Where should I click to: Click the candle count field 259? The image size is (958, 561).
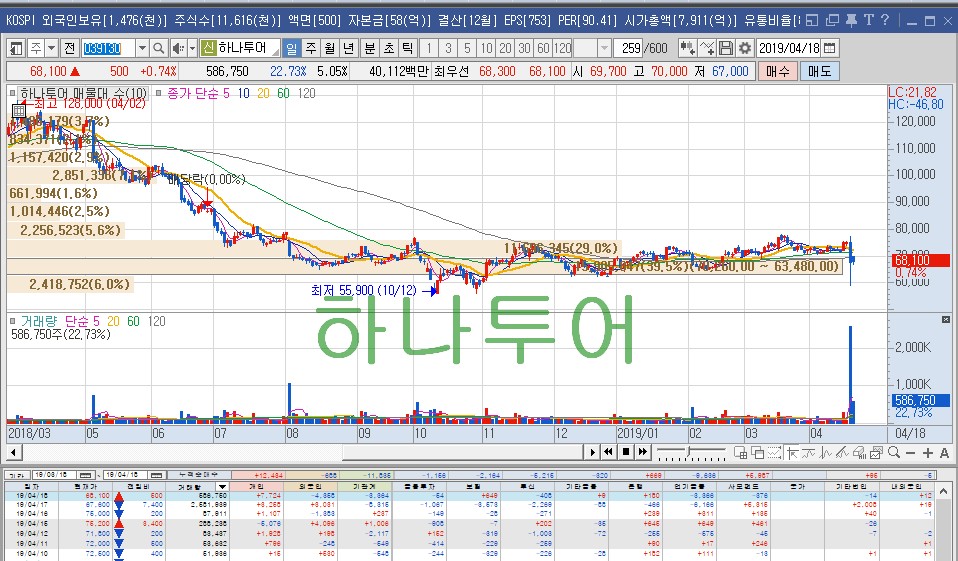coord(628,48)
